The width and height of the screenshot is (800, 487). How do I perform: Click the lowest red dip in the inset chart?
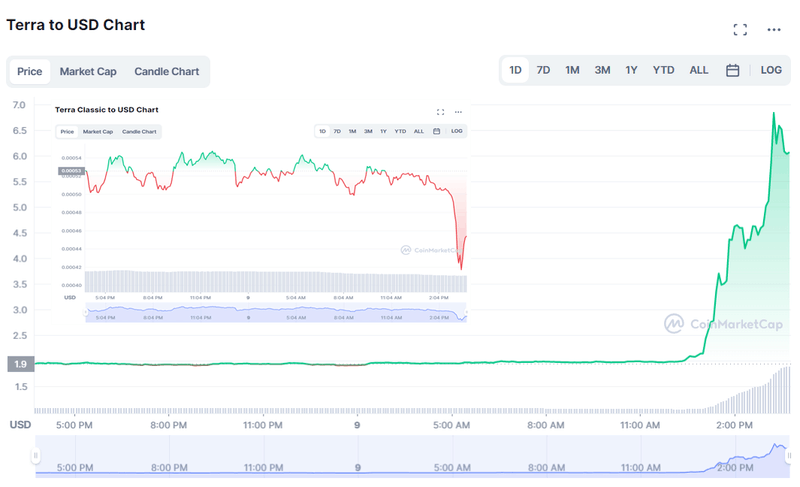[x=461, y=268]
